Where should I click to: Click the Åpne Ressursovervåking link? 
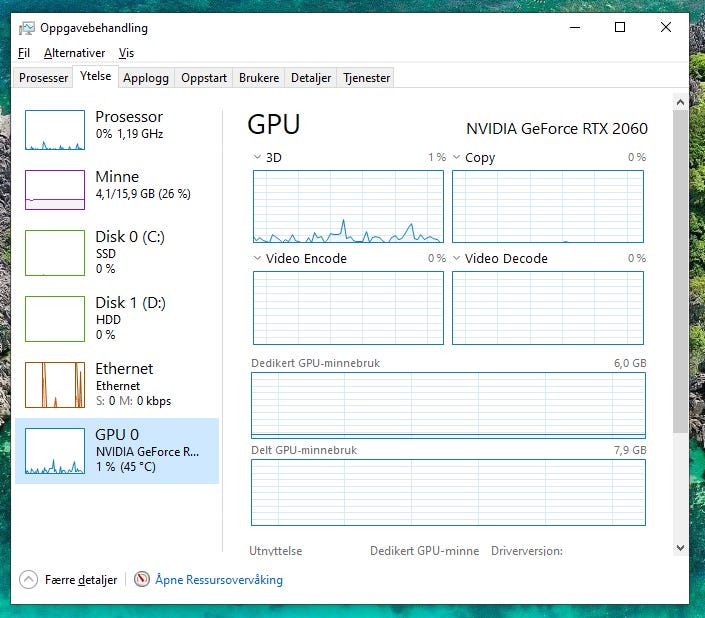[219, 579]
